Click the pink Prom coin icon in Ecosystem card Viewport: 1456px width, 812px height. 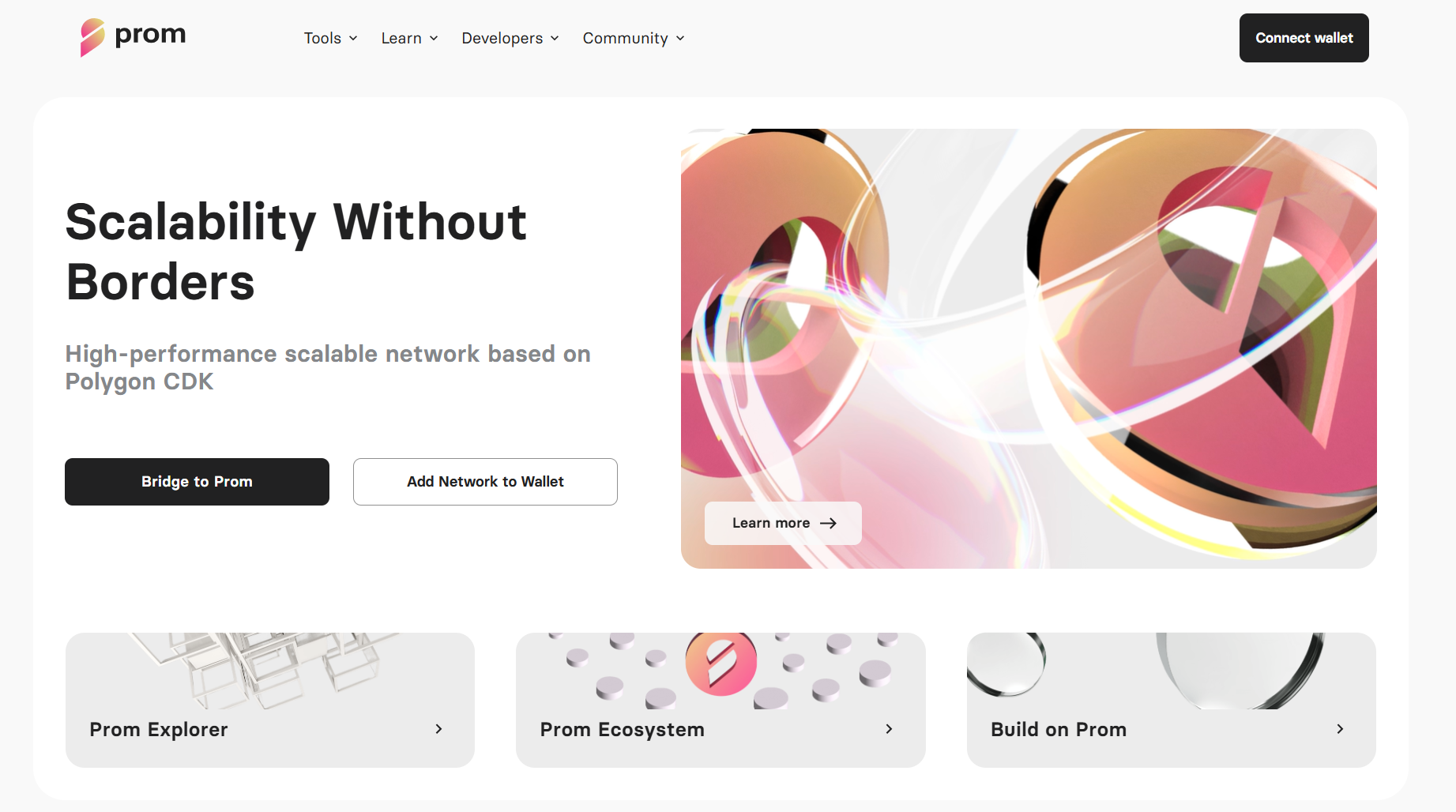(720, 664)
